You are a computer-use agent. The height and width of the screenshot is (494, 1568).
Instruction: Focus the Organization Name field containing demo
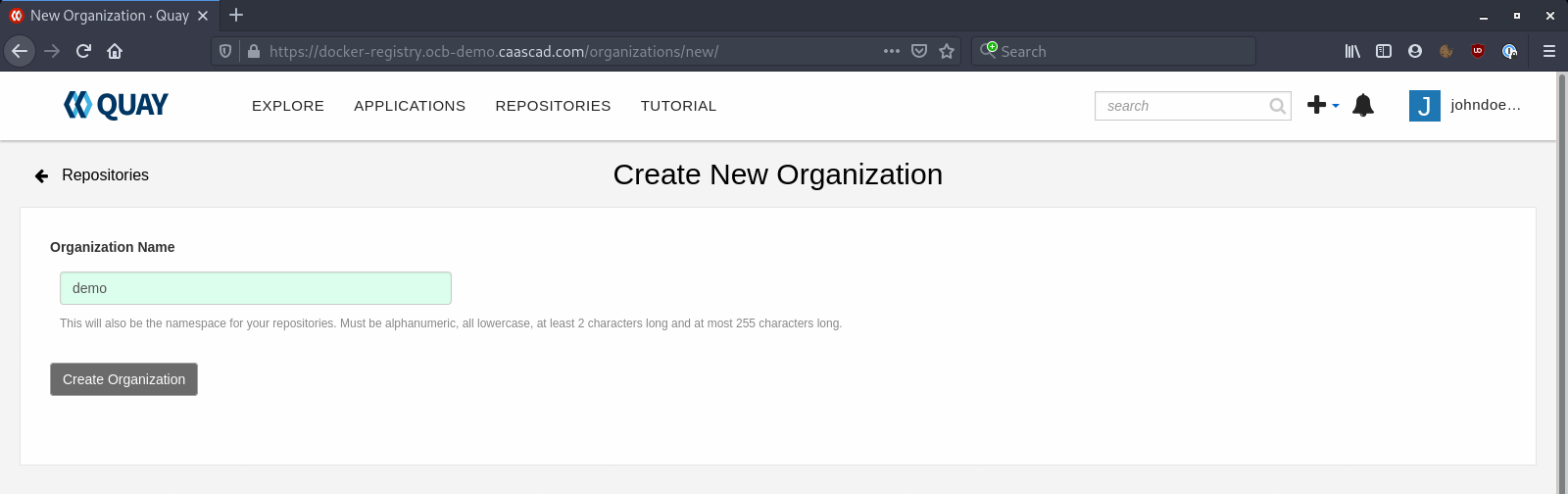[256, 288]
